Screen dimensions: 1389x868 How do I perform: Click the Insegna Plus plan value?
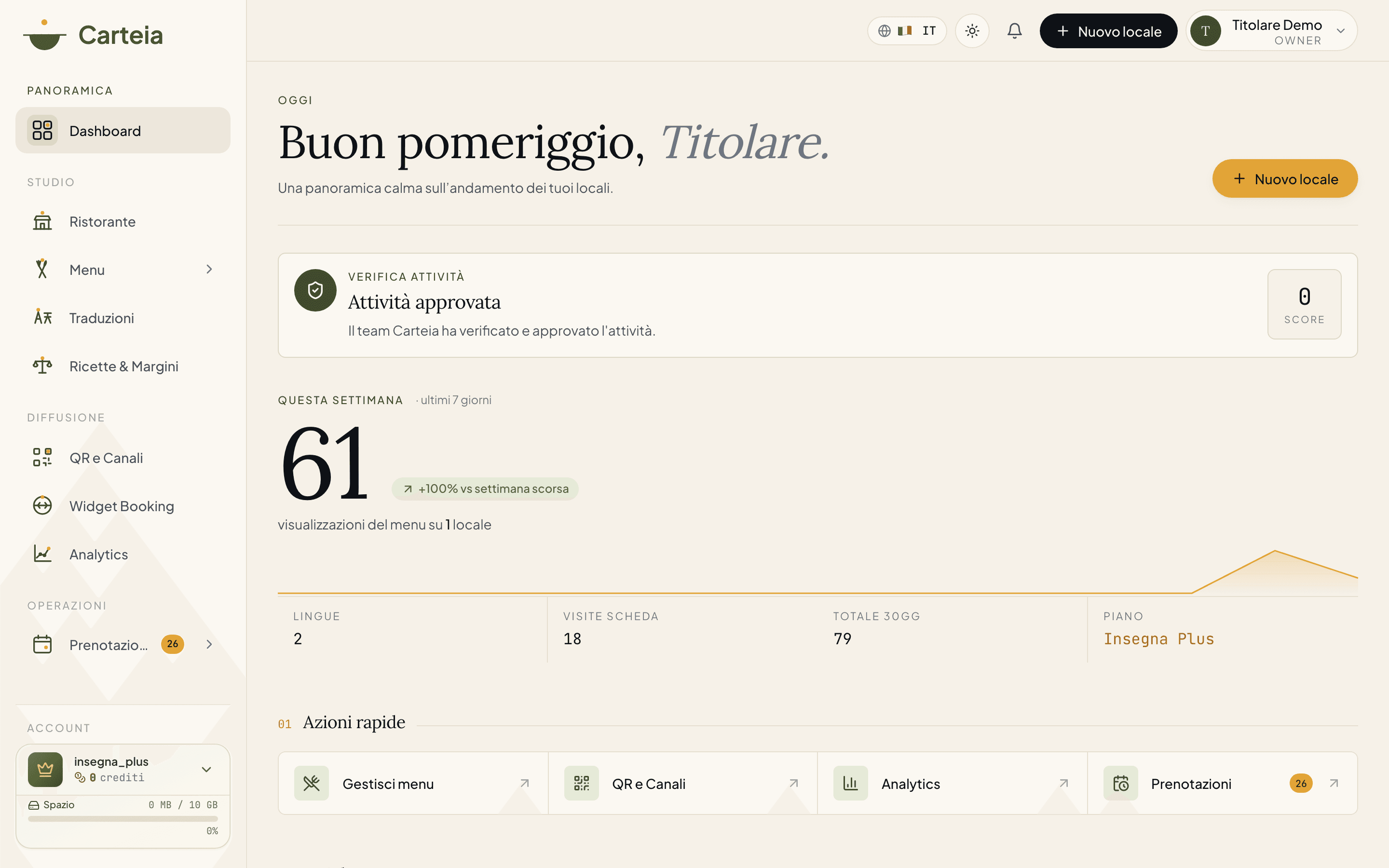click(1158, 639)
